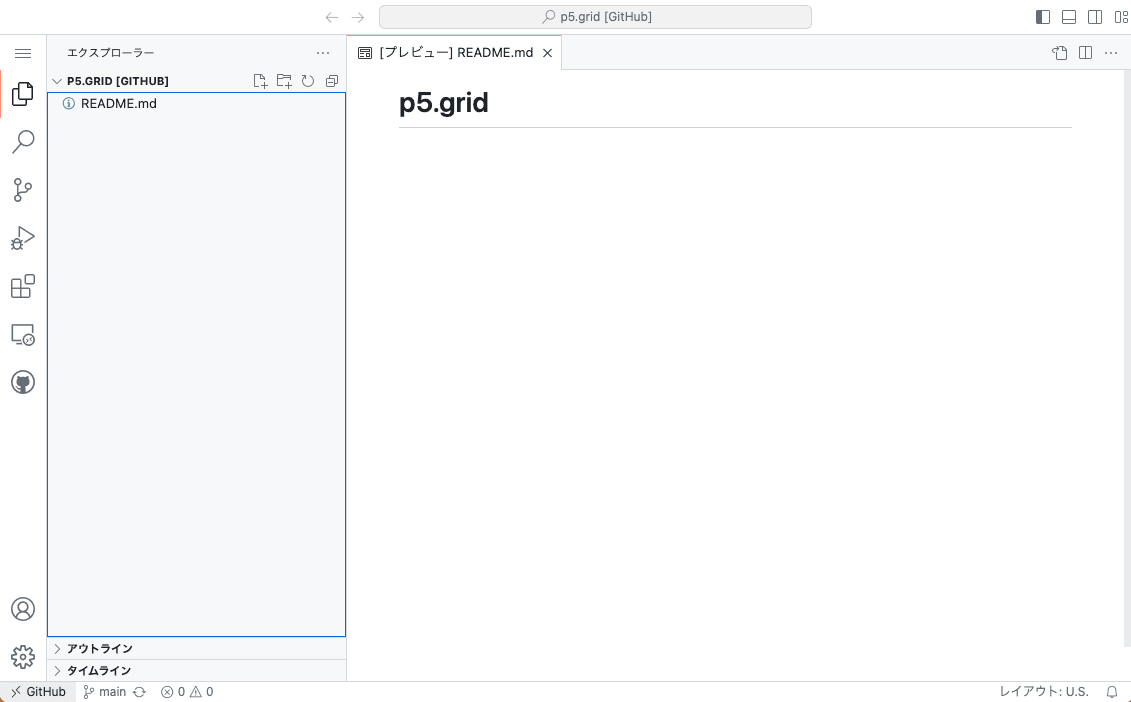Toggle the bottom panel visibility
Viewport: 1131px width, 702px height.
(1069, 17)
